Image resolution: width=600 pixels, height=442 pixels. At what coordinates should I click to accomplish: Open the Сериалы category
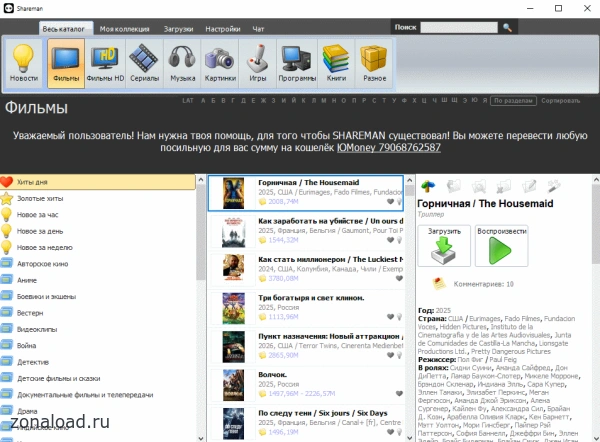pos(144,64)
